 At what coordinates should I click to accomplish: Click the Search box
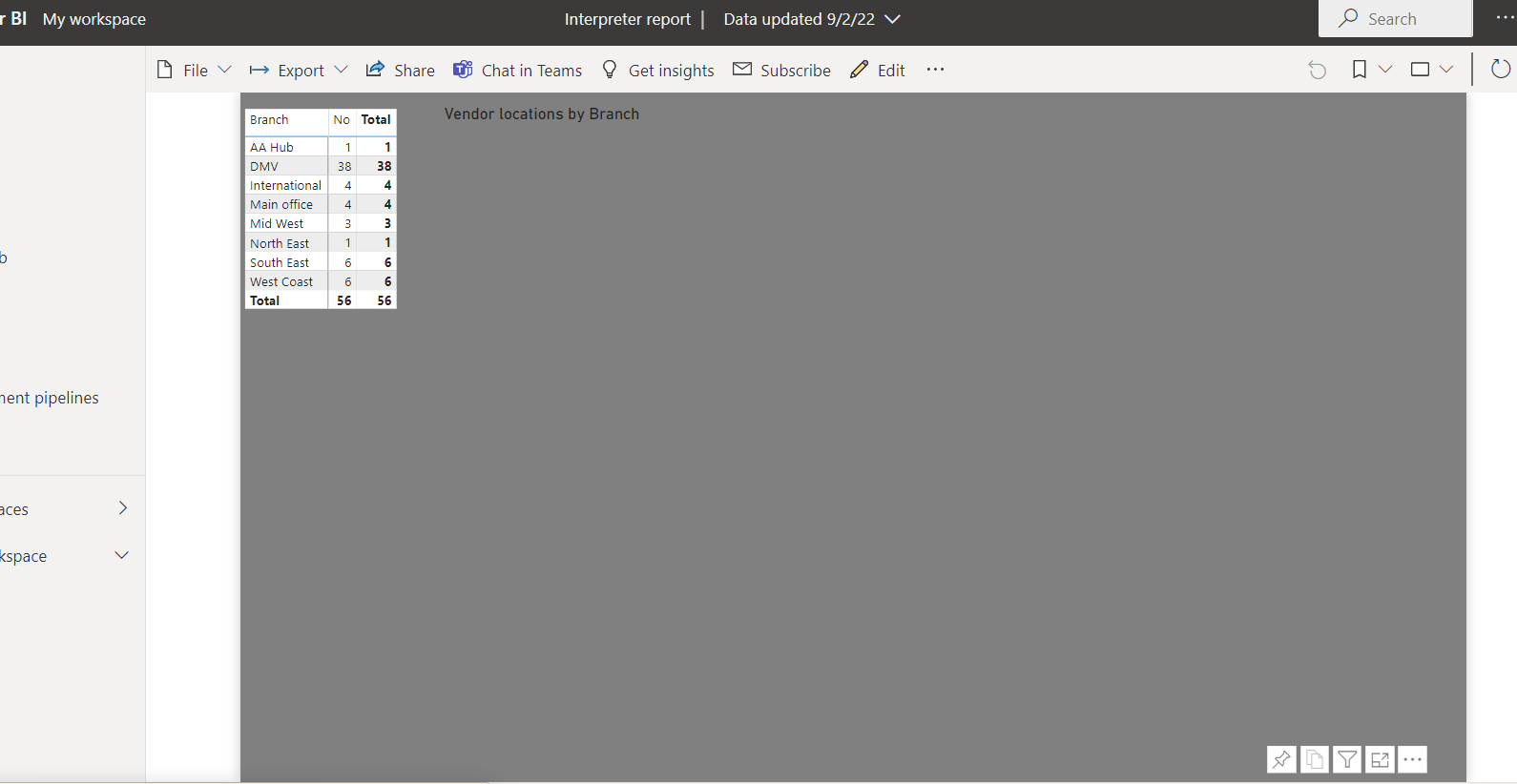(x=1396, y=19)
